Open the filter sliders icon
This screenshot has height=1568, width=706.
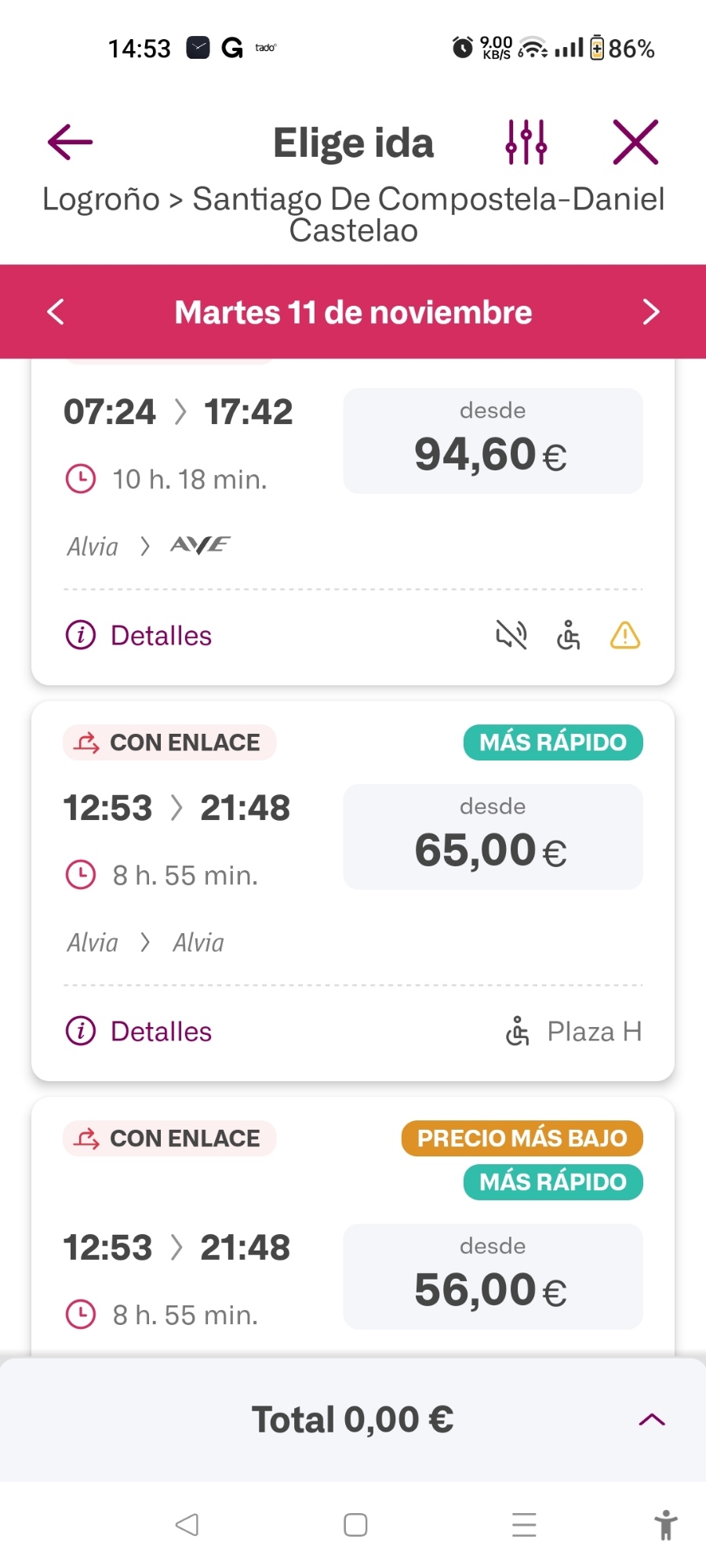coord(526,142)
